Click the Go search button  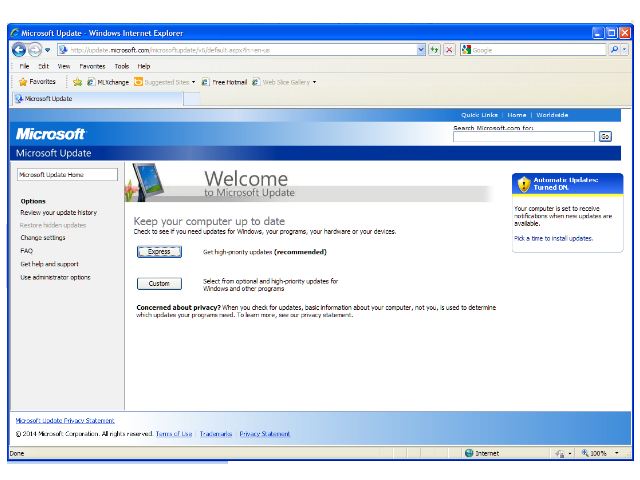click(605, 137)
